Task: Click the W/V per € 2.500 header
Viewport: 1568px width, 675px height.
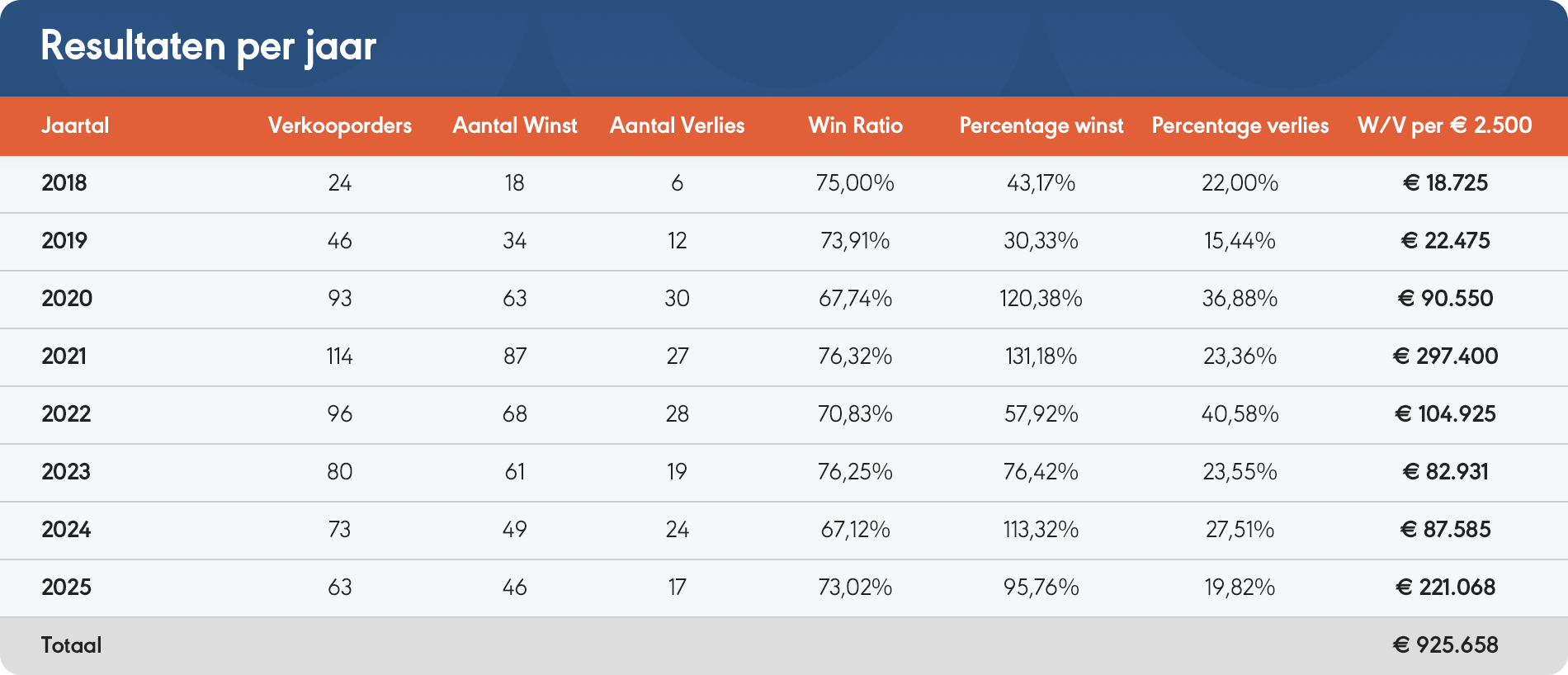Action: pyautogui.click(x=1444, y=125)
